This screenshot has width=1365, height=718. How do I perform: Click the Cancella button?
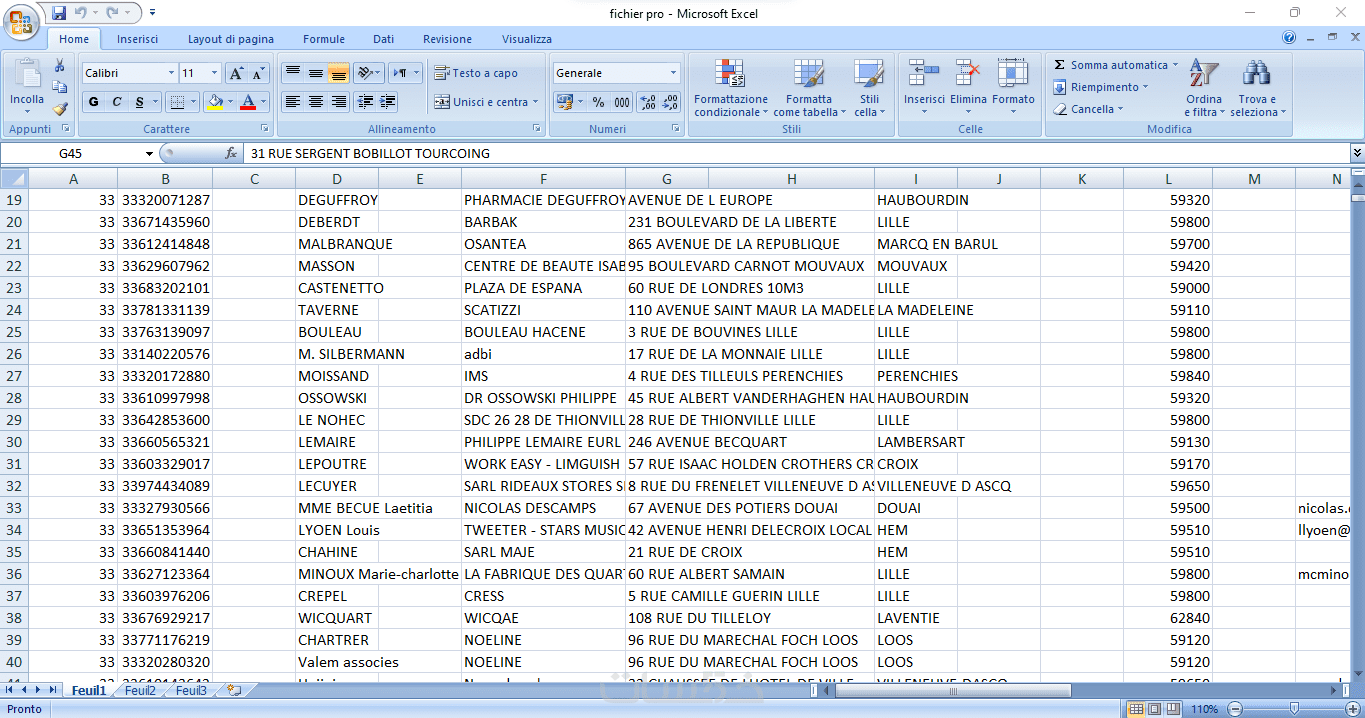point(1088,109)
